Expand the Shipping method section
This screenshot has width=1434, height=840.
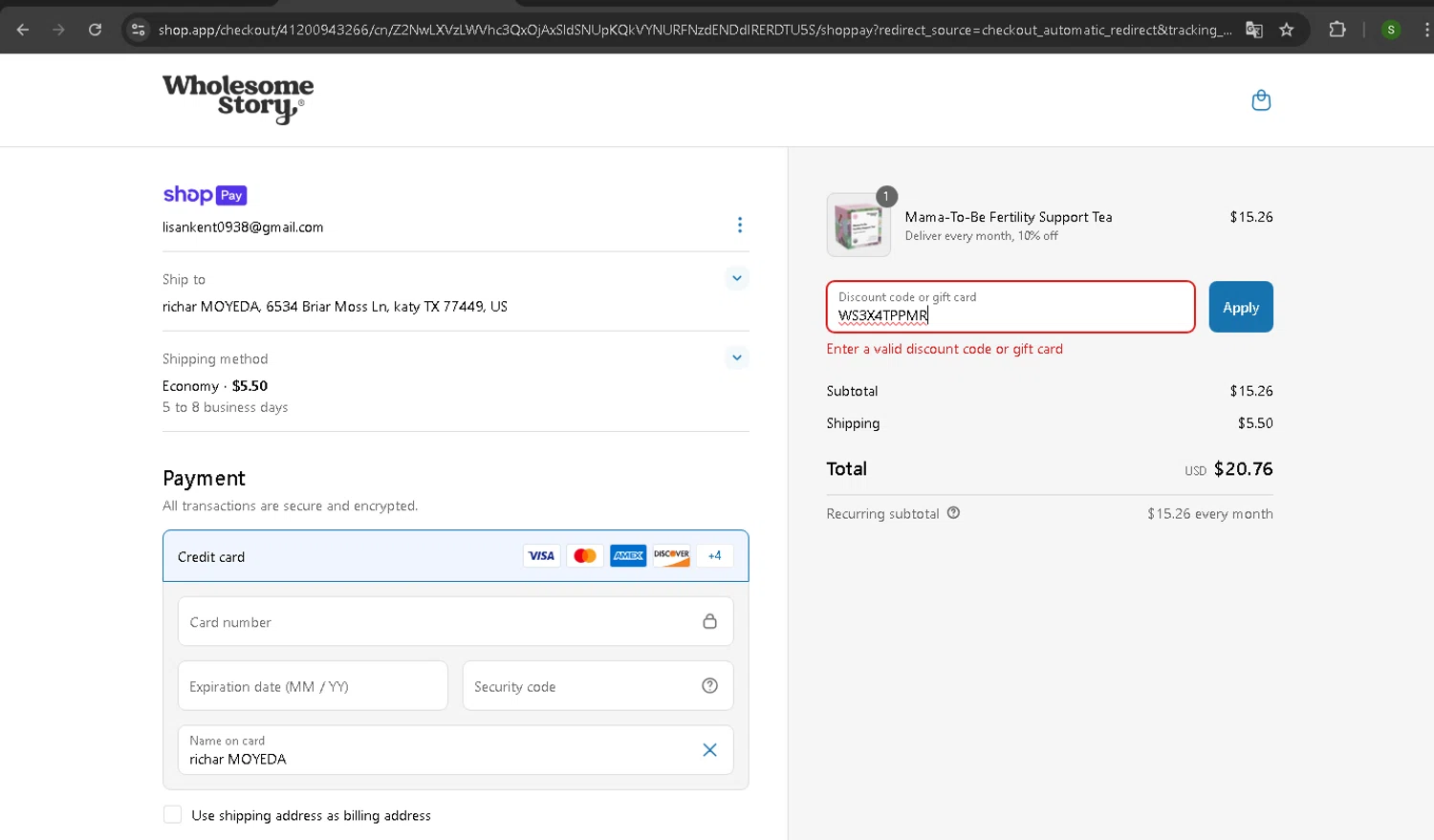(736, 357)
